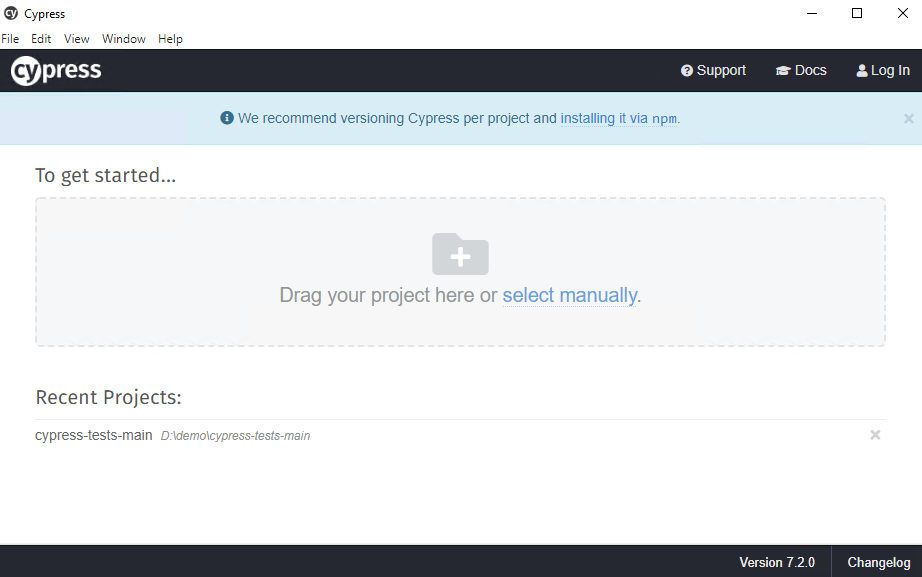Open the Edit menu
This screenshot has height=577, width=922.
point(41,39)
